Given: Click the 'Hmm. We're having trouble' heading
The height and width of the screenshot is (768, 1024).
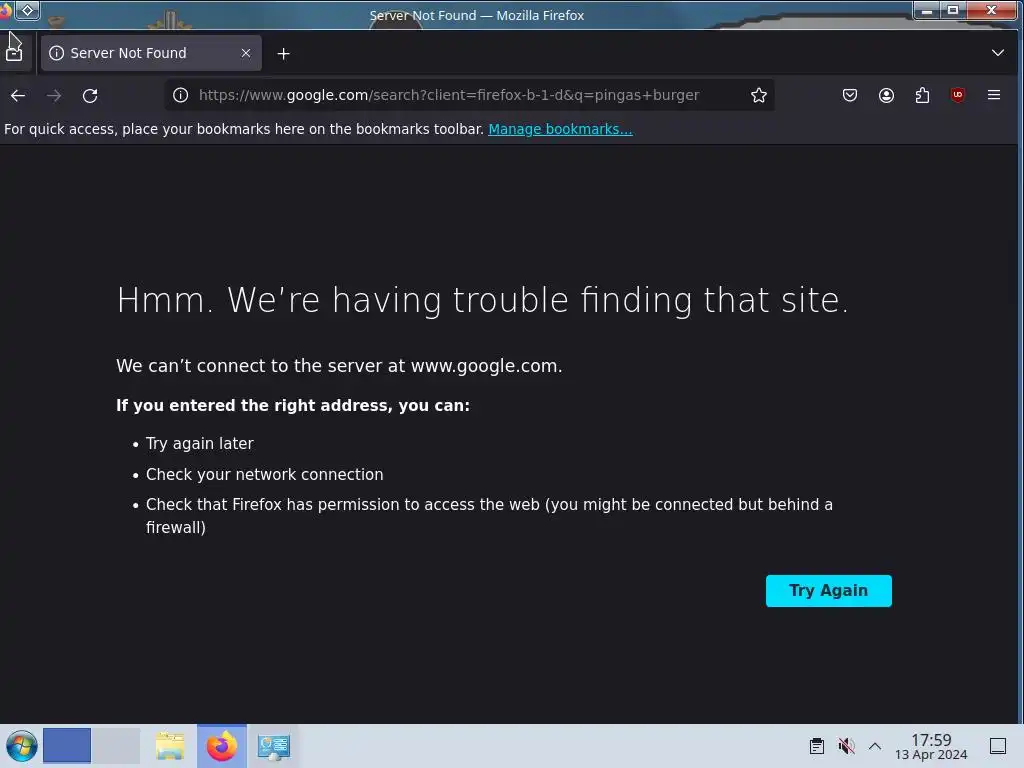Looking at the screenshot, I should click(x=483, y=300).
